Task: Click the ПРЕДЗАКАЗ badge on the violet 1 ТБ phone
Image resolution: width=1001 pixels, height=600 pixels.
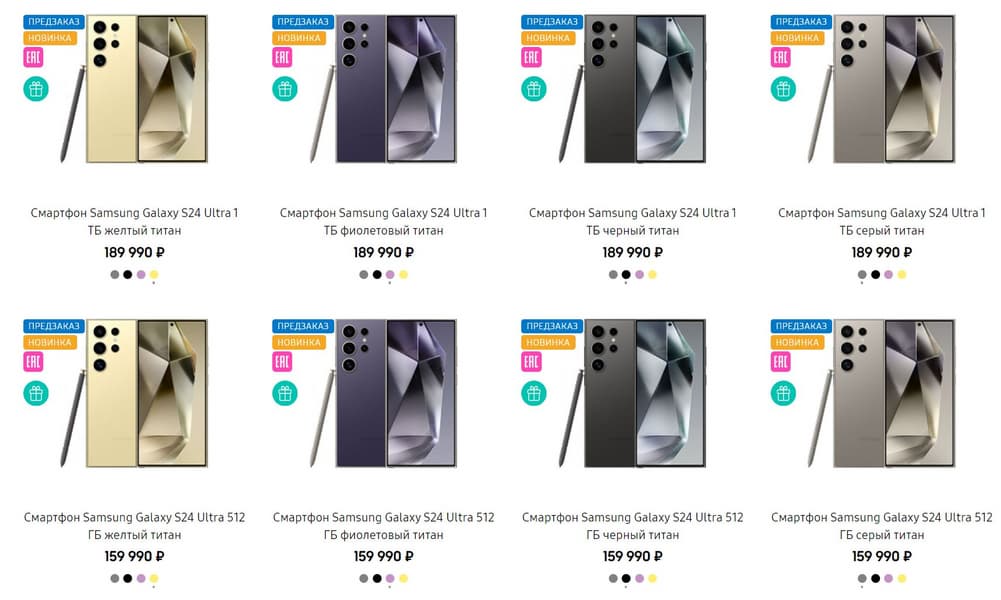Action: pyautogui.click(x=301, y=21)
